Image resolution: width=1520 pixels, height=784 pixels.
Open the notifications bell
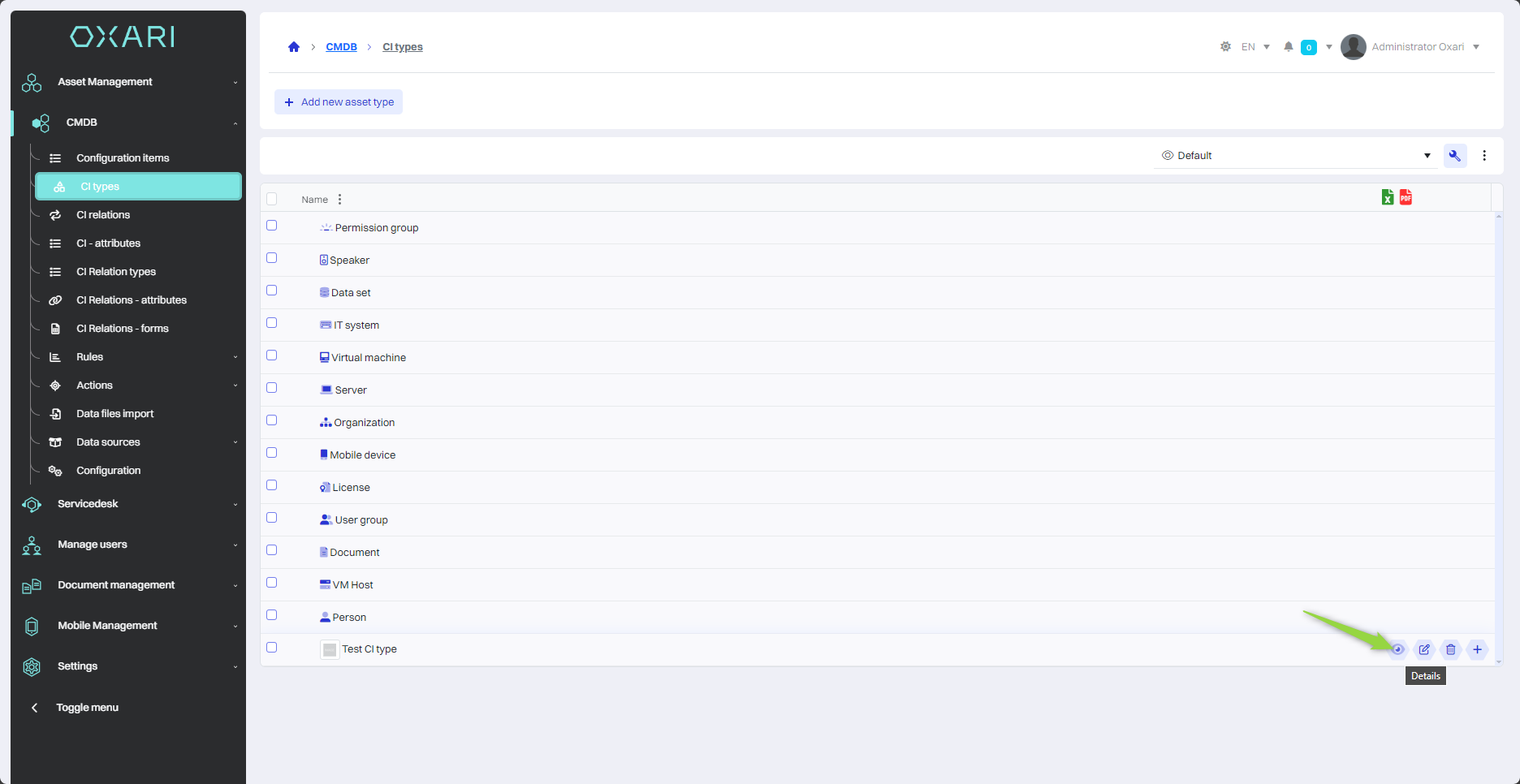pyautogui.click(x=1289, y=47)
